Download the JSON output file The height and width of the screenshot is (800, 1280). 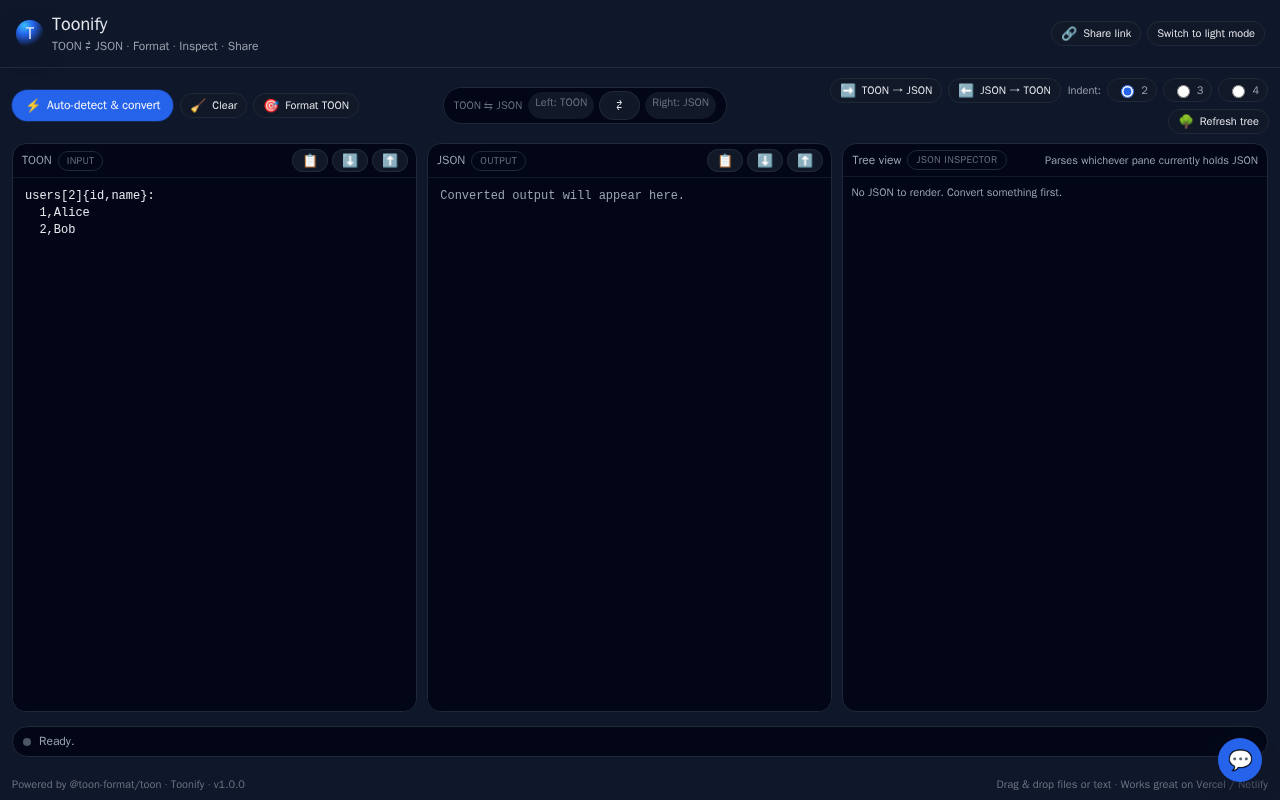(x=765, y=161)
